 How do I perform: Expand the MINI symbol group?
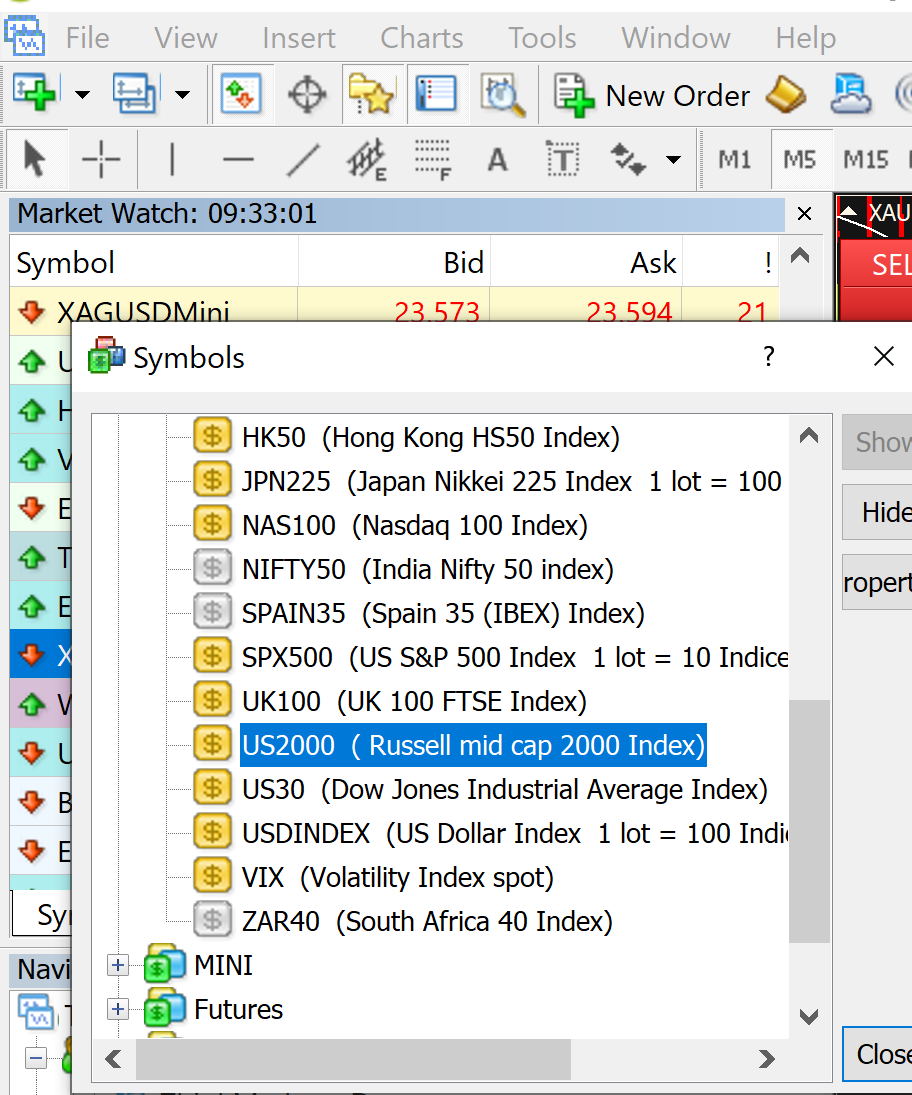click(117, 966)
